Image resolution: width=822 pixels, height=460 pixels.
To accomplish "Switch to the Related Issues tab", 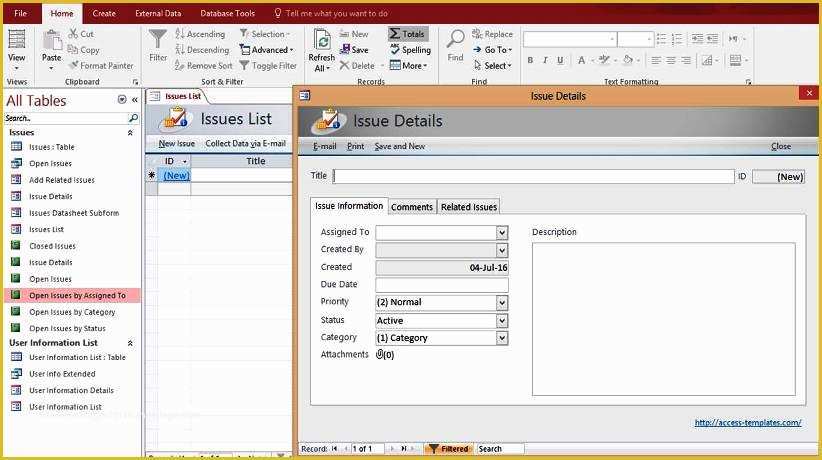I will pyautogui.click(x=469, y=207).
